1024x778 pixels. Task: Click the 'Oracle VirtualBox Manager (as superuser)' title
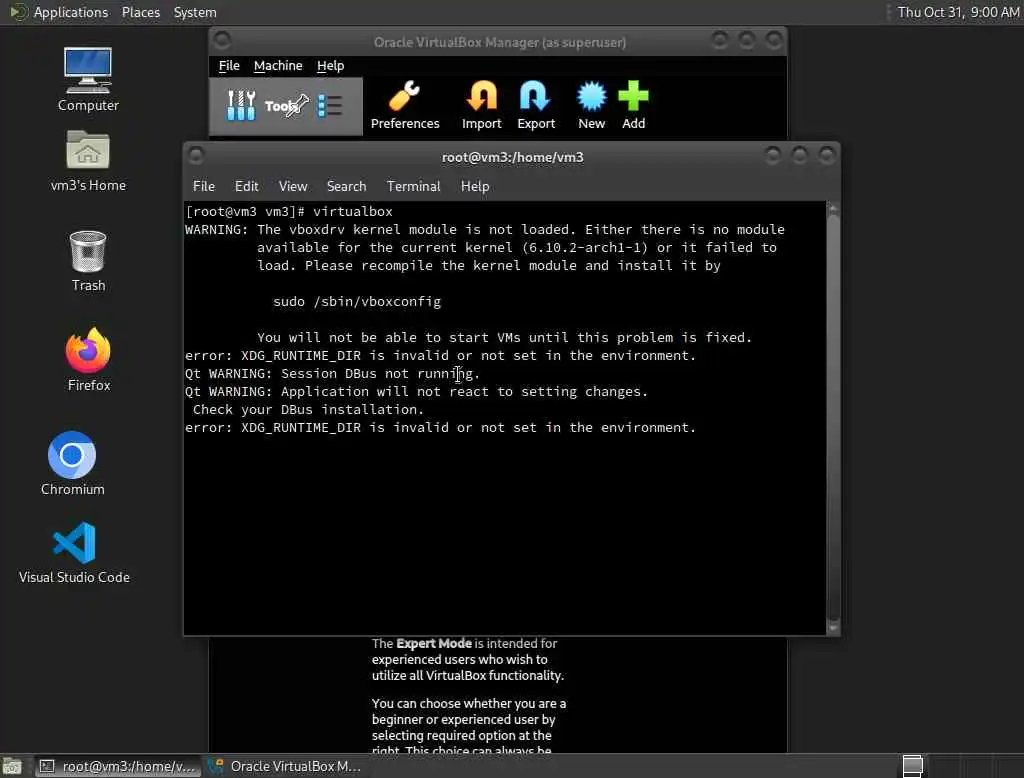tap(500, 42)
